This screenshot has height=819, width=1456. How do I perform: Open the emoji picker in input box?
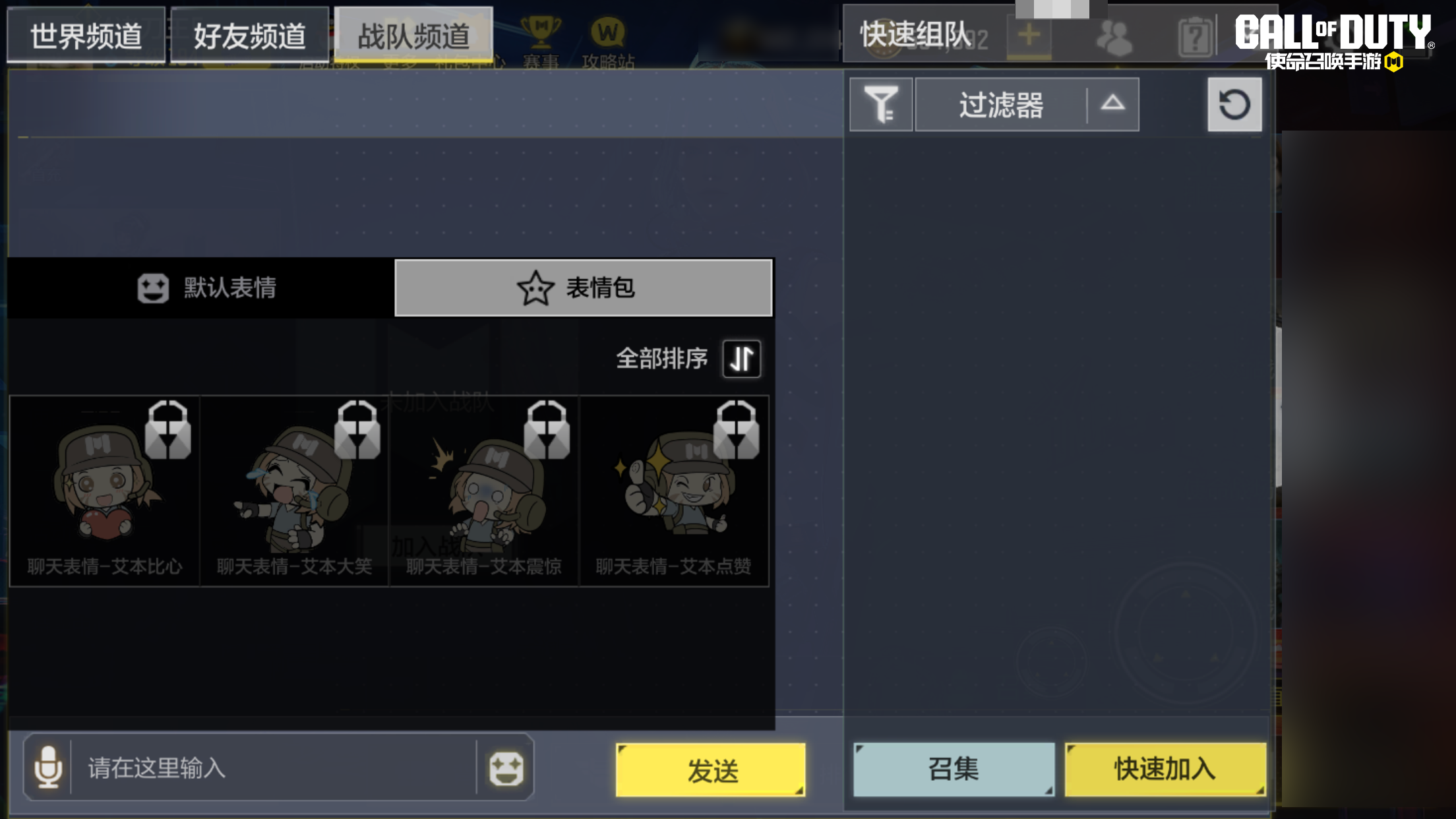(506, 768)
